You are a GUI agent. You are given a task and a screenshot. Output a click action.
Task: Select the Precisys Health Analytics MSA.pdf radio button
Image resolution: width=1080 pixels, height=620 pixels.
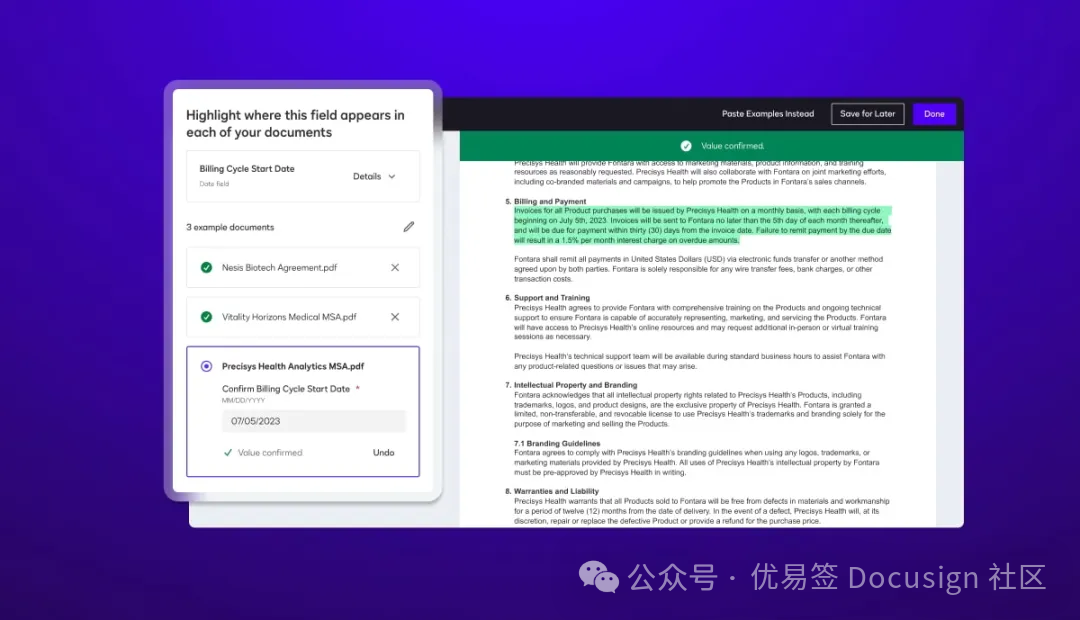[x=206, y=367]
